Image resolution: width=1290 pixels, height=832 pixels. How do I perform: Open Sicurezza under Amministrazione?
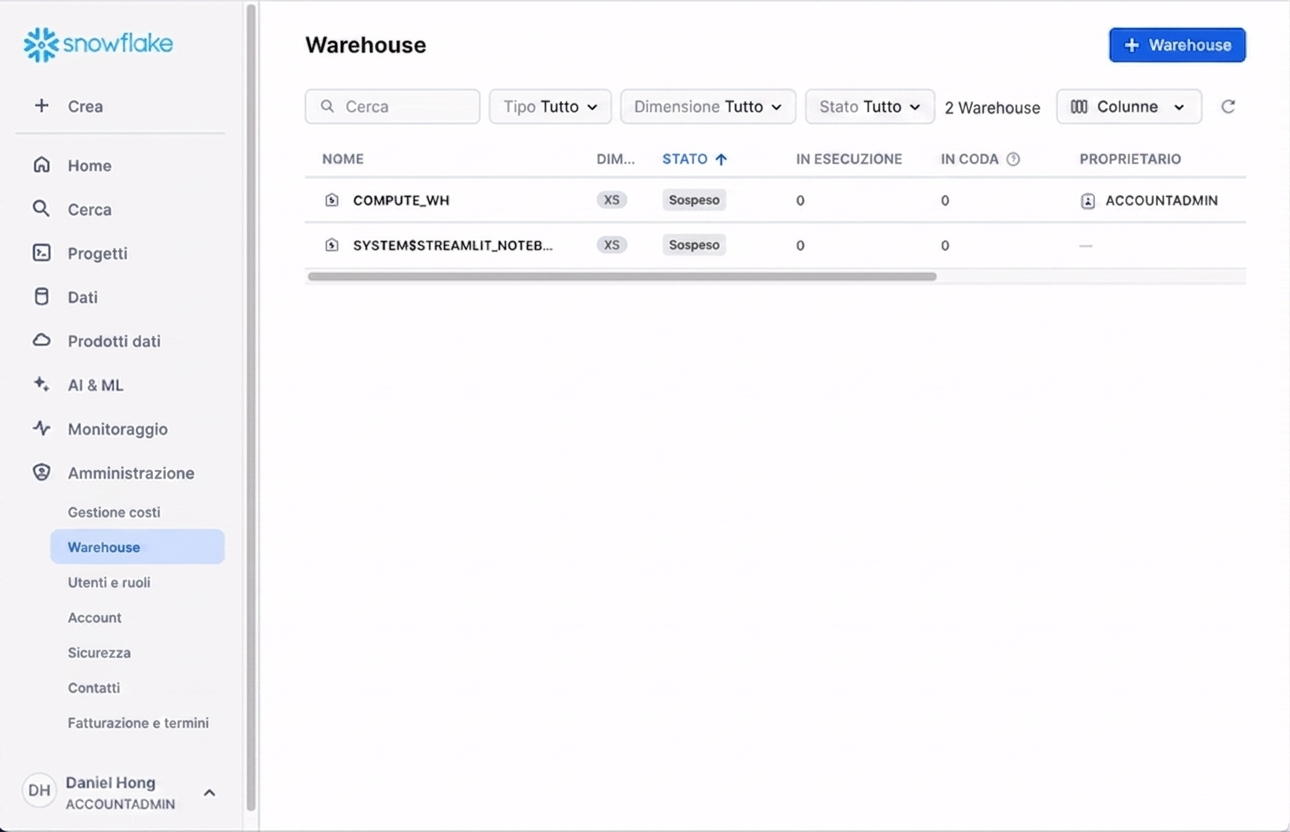99,652
